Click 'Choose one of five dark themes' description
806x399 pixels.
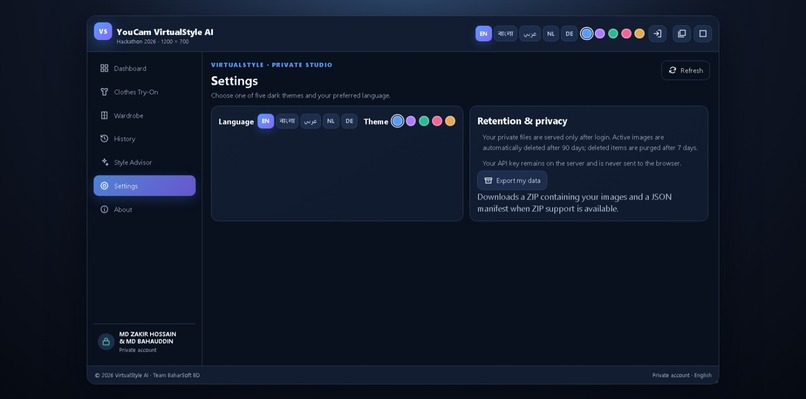(x=301, y=96)
